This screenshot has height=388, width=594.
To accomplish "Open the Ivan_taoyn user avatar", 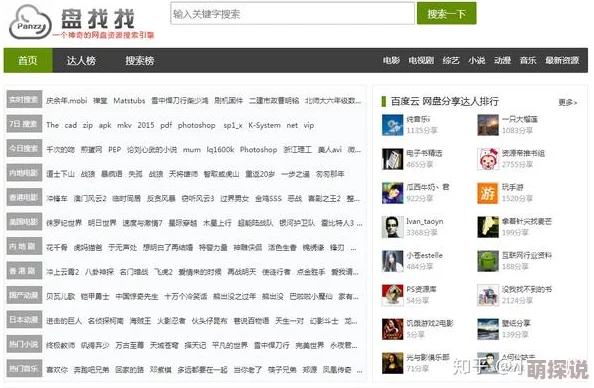I will pos(392,227).
